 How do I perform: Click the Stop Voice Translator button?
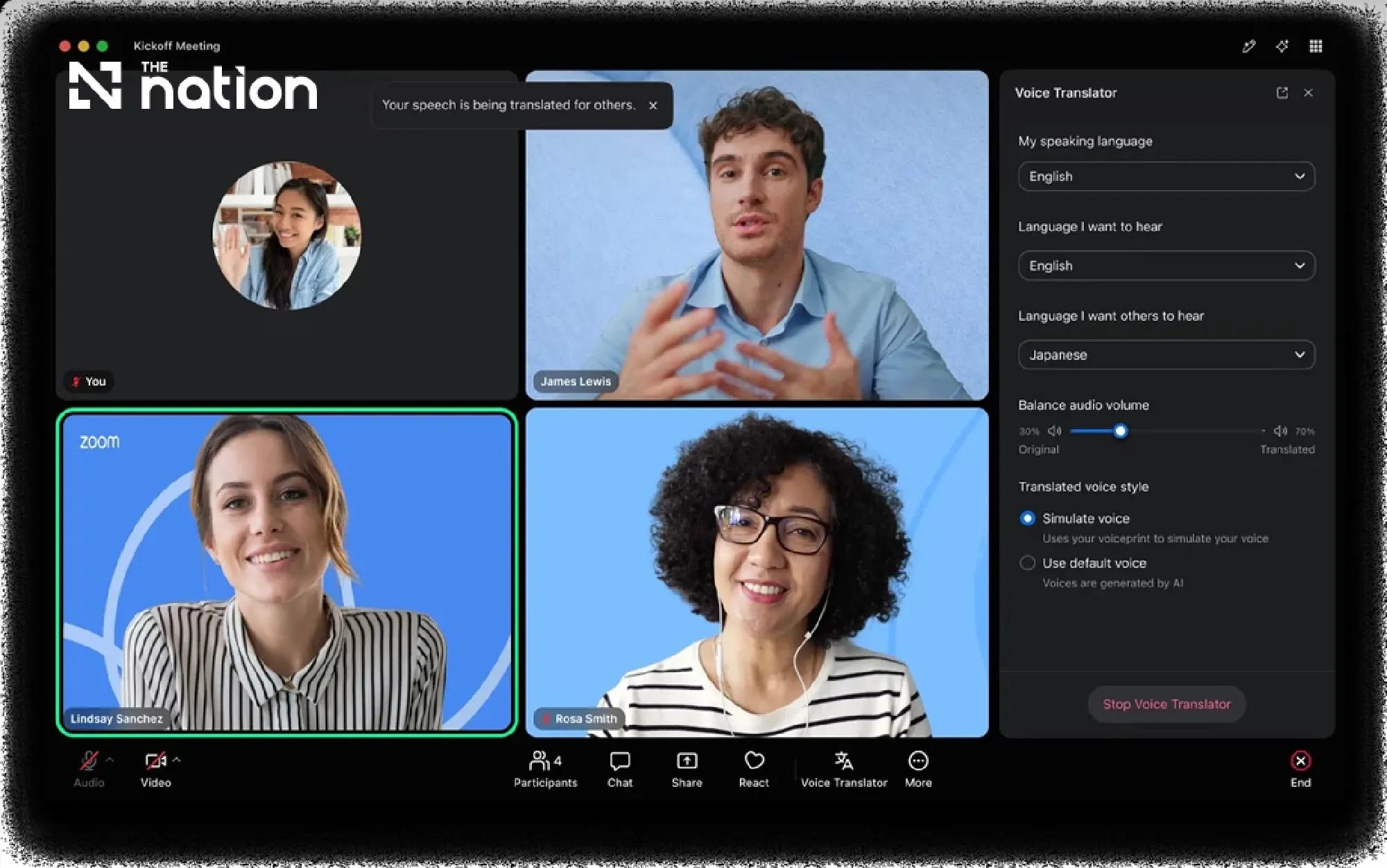(x=1166, y=704)
